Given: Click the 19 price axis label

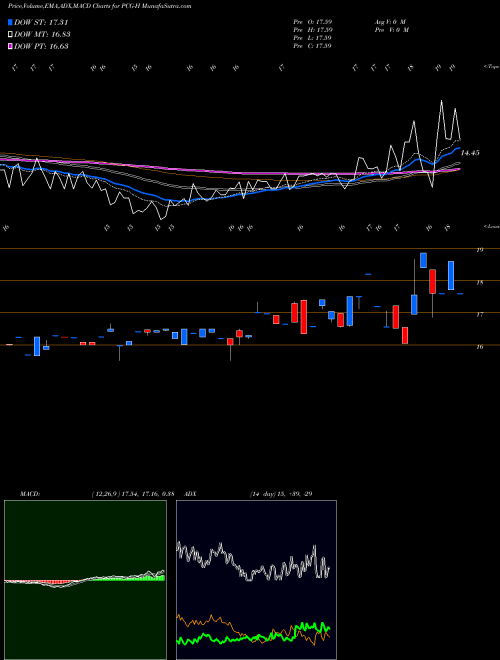Looking at the screenshot, I should click(479, 250).
